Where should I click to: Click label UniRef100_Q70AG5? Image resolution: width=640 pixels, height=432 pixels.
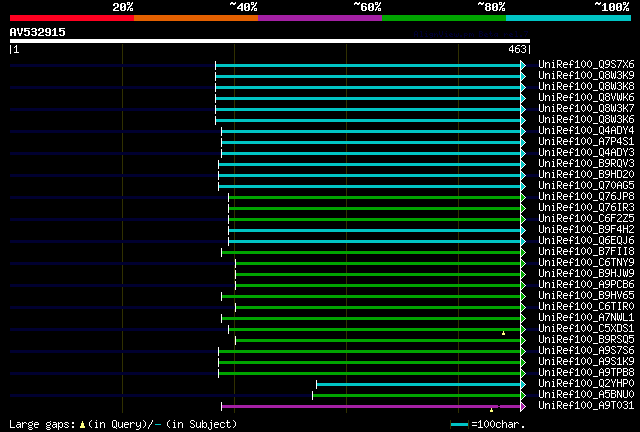click(x=586, y=186)
